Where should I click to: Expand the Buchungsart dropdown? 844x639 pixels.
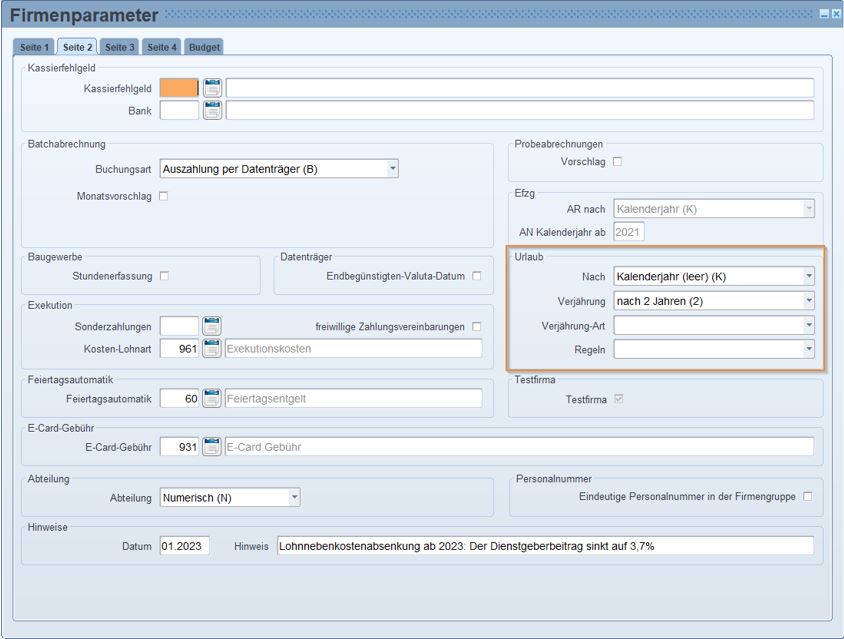pyautogui.click(x=392, y=169)
